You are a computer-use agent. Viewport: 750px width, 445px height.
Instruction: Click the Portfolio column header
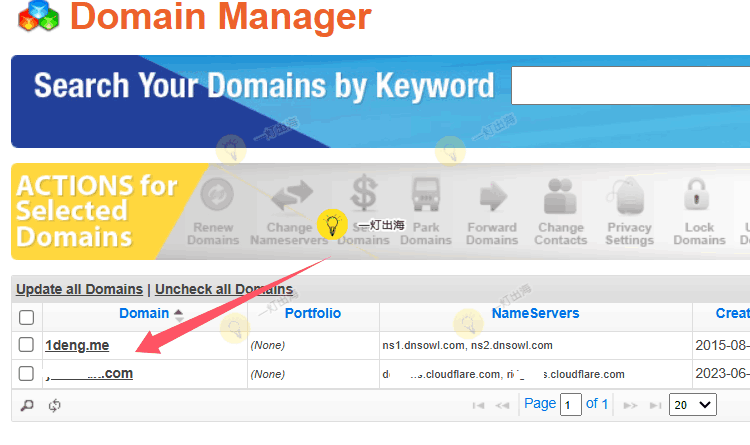[x=313, y=314]
